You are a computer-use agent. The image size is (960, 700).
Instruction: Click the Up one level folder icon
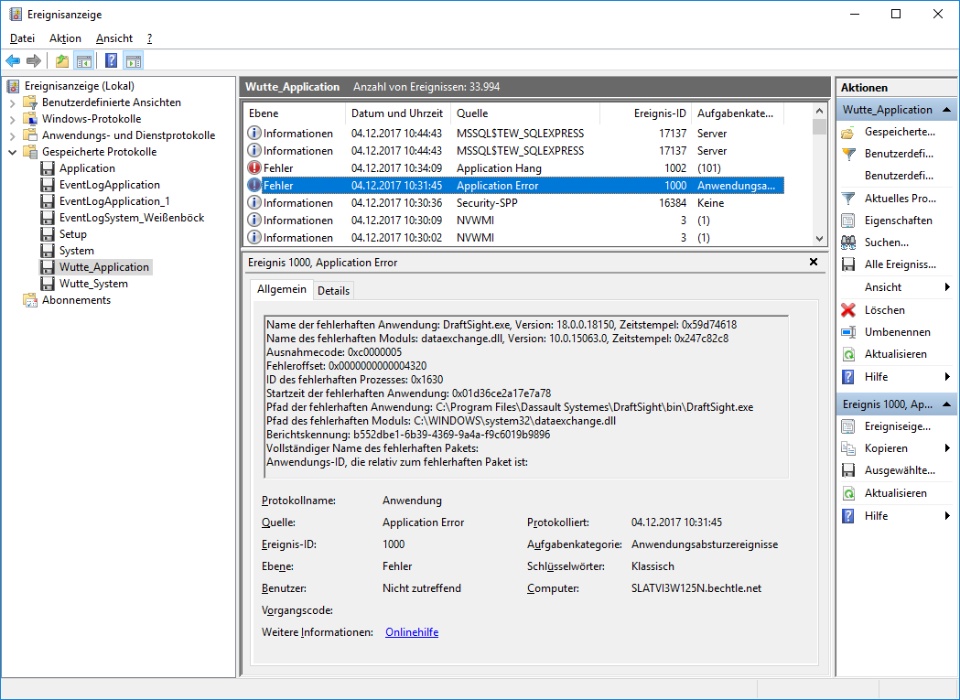click(62, 61)
